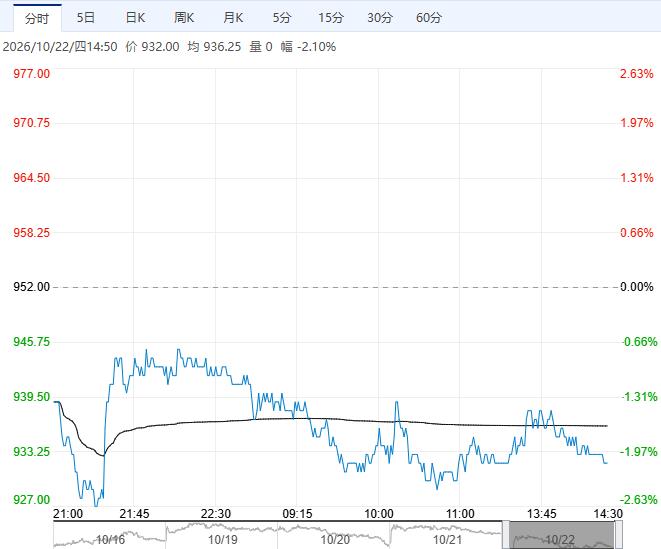Click the 964.50 price axis label
The height and width of the screenshot is (549, 661).
(x=31, y=178)
